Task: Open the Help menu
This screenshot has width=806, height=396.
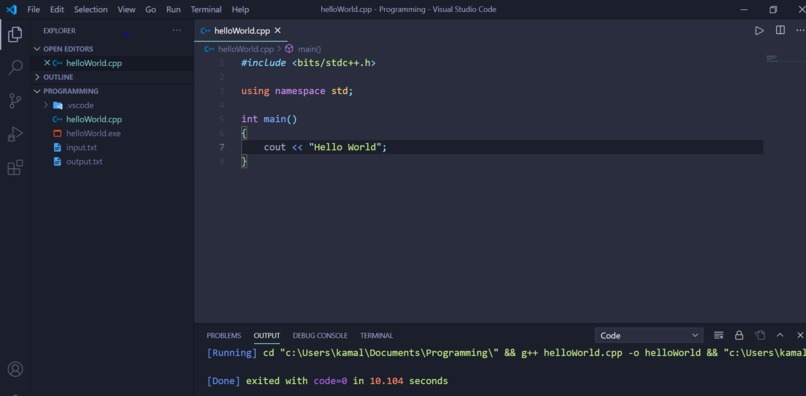Action: [x=240, y=9]
